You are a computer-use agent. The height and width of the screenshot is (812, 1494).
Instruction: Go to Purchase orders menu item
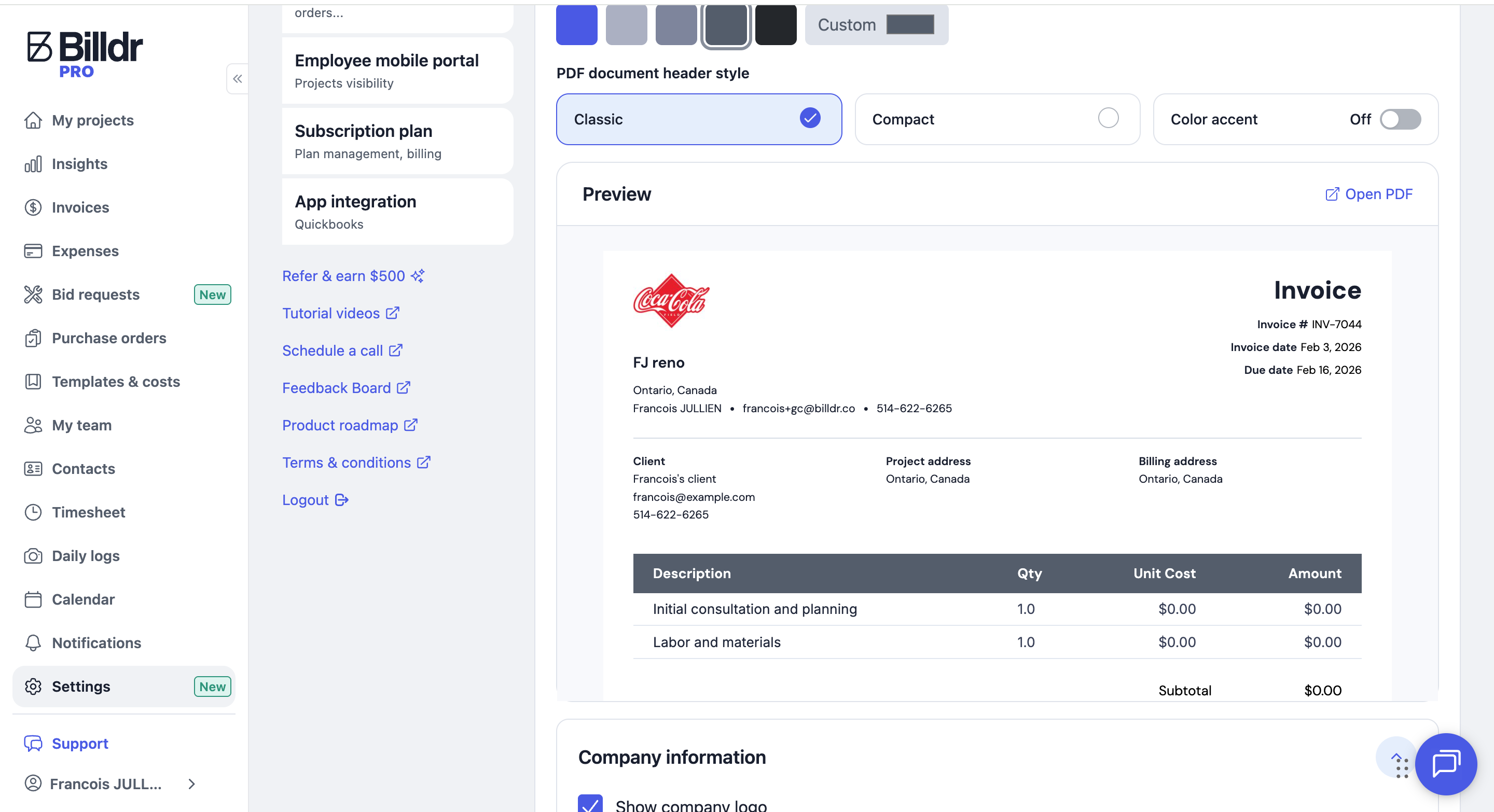(109, 338)
